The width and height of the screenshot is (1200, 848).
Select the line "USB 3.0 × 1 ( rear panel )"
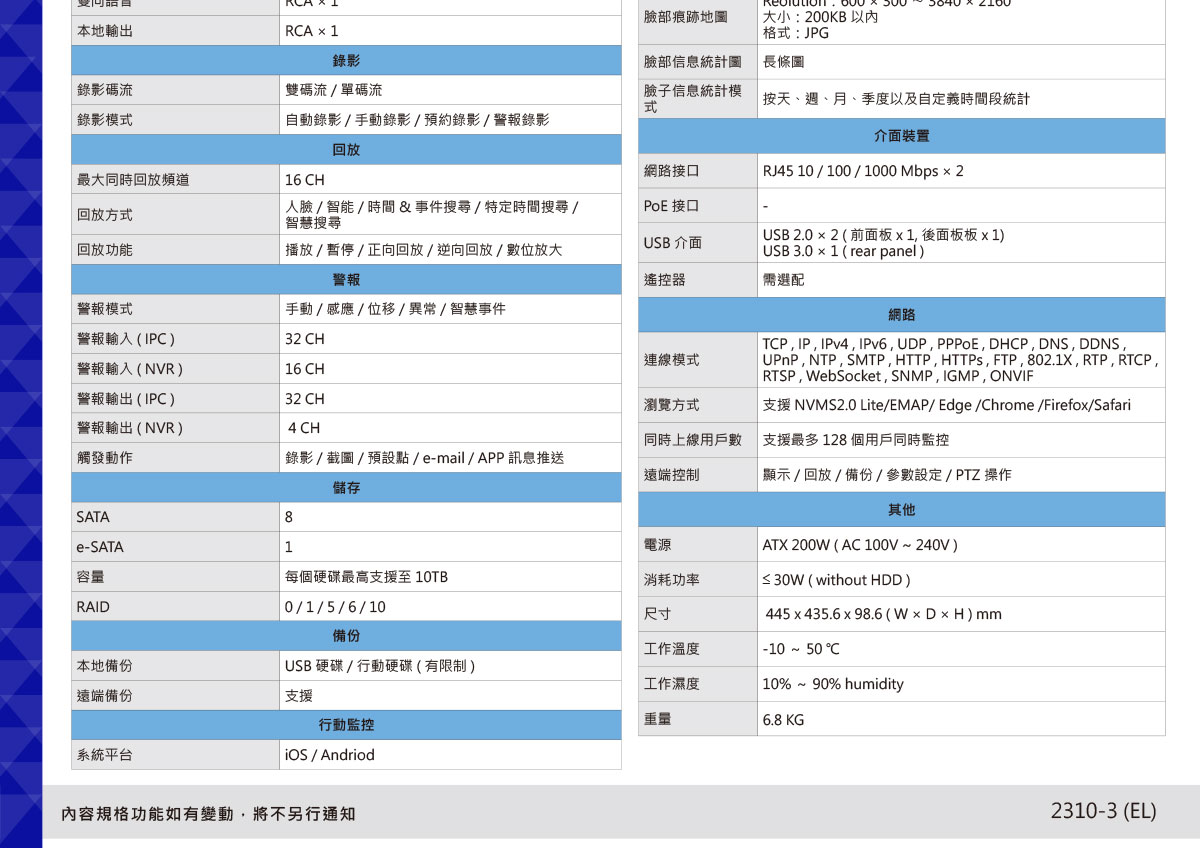pyautogui.click(x=843, y=252)
